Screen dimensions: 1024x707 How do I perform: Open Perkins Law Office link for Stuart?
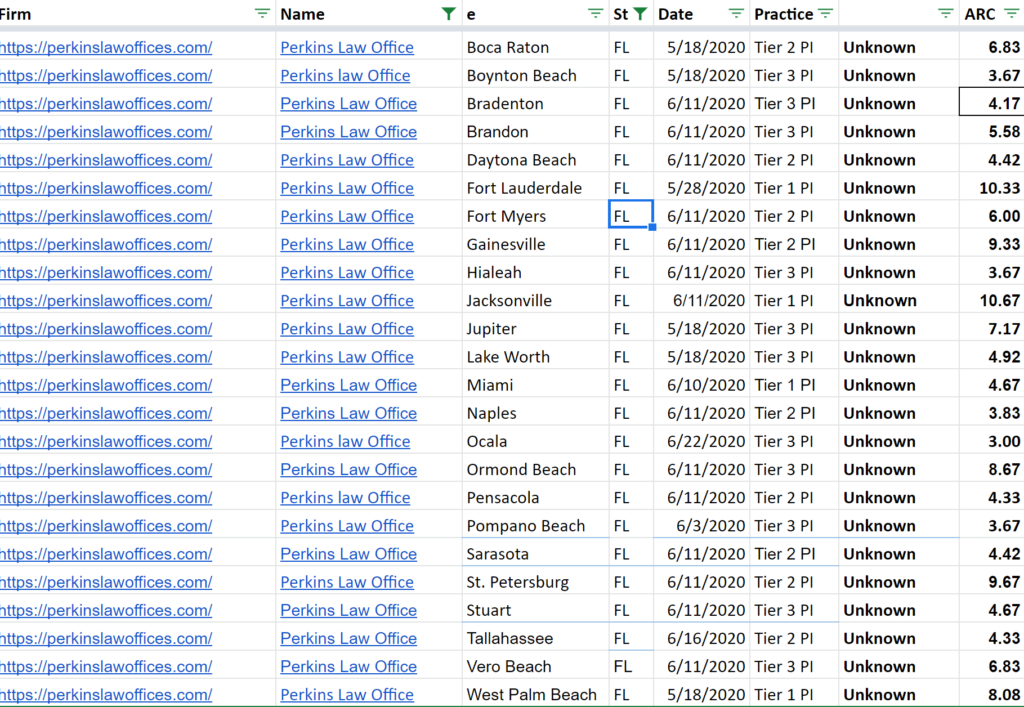click(349, 610)
